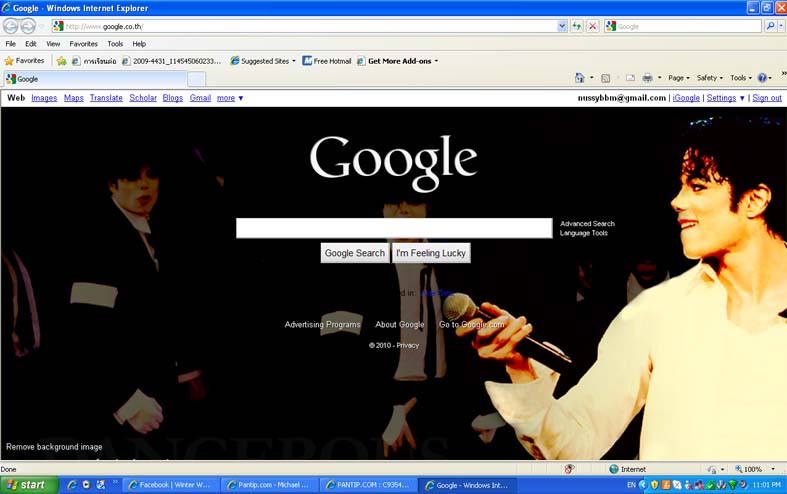Image resolution: width=787 pixels, height=494 pixels.
Task: Click the About Google link
Action: (400, 324)
